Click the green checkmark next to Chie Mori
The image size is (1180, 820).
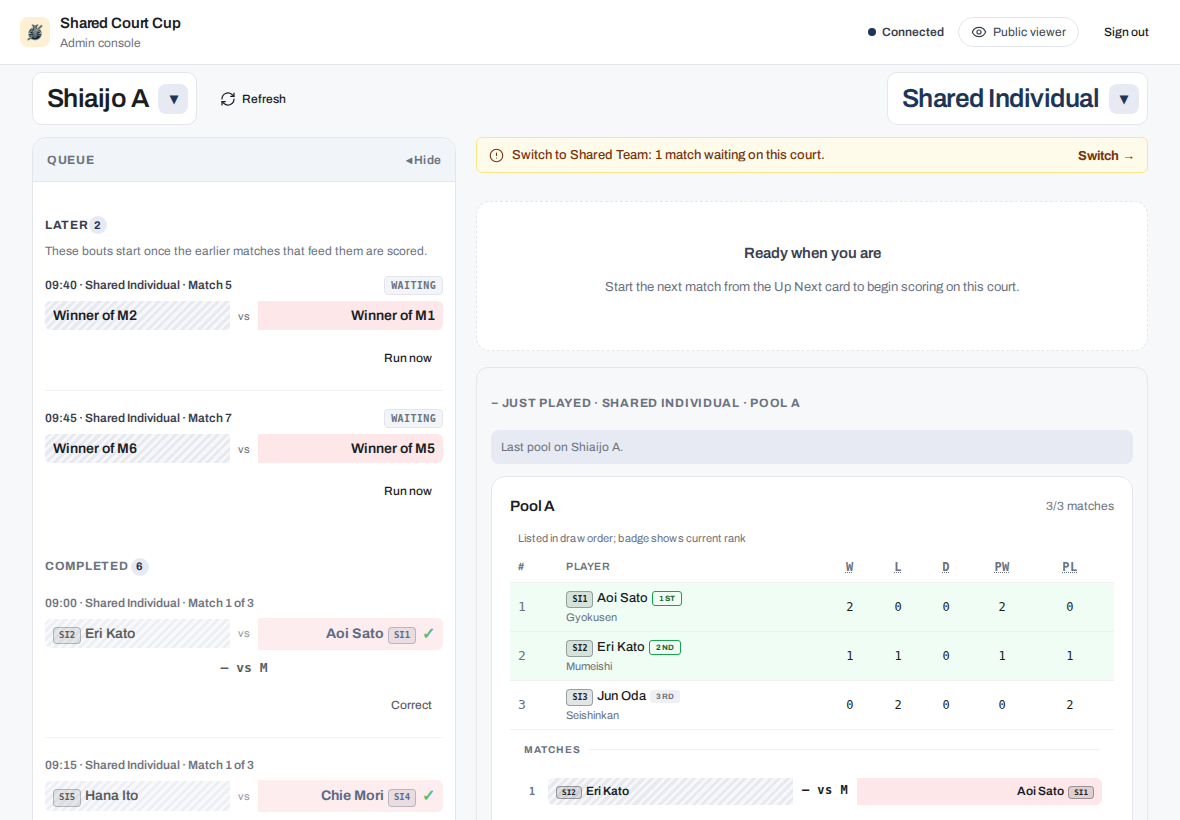(428, 795)
